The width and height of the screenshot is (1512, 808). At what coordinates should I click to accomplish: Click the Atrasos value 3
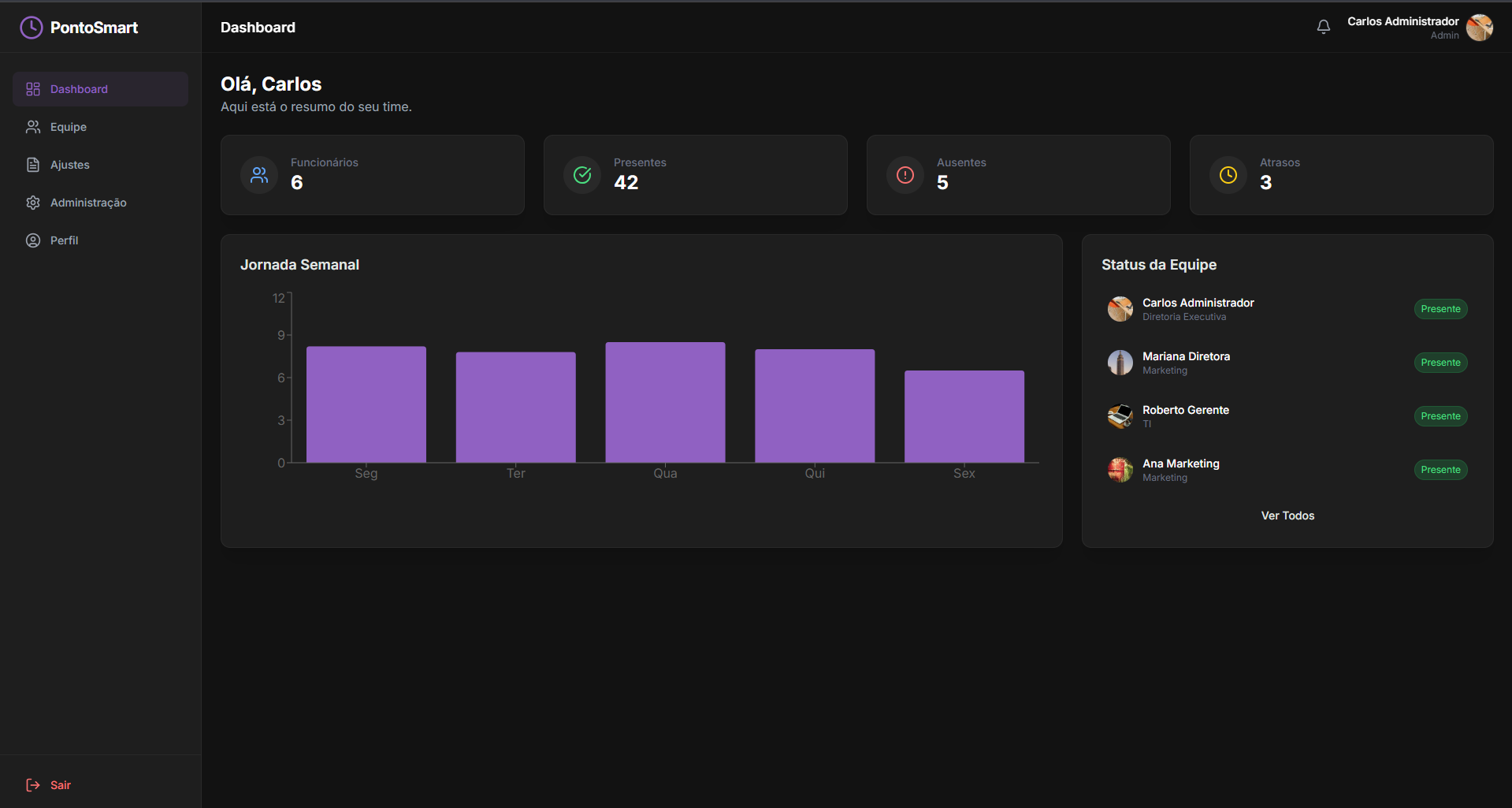click(x=1265, y=183)
